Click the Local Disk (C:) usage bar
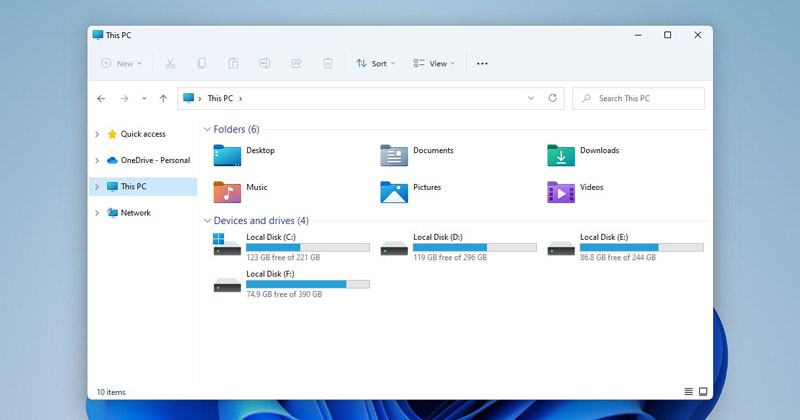 pos(308,248)
